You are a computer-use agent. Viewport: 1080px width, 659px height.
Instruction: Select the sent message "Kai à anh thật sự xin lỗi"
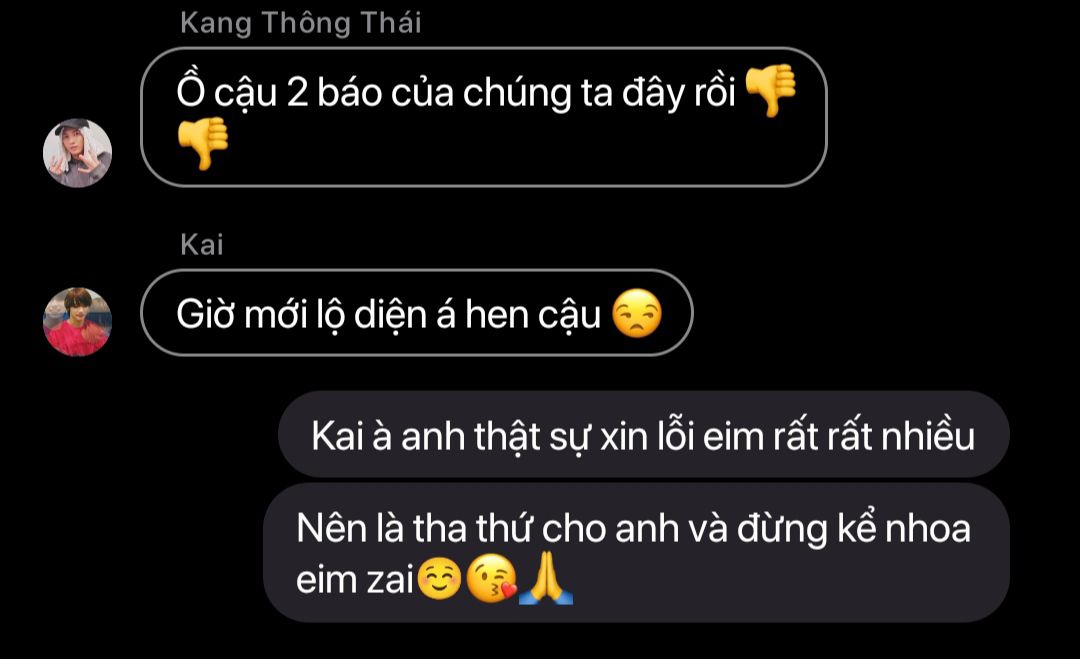pyautogui.click(x=643, y=435)
